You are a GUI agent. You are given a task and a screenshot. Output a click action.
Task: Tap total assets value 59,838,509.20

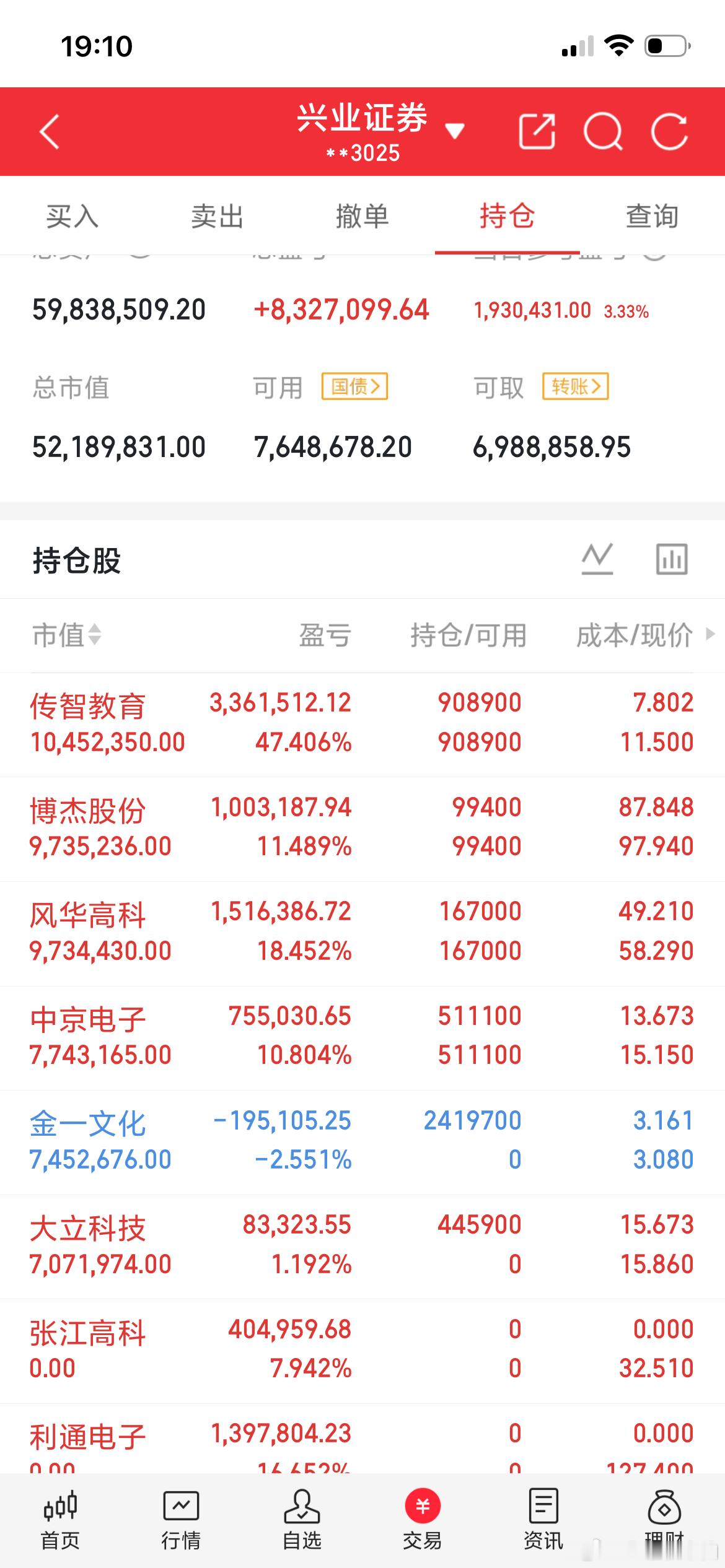pos(119,310)
